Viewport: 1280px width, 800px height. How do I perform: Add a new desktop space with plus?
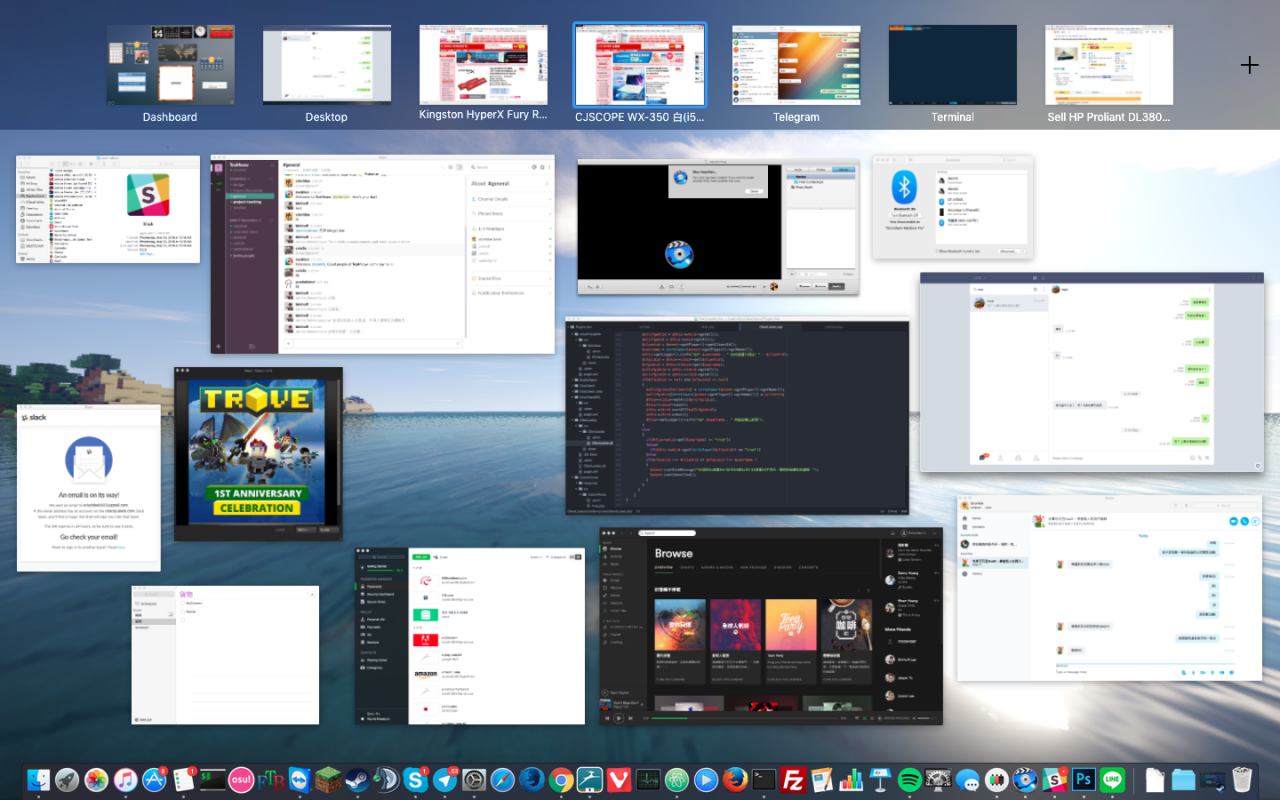(1249, 65)
